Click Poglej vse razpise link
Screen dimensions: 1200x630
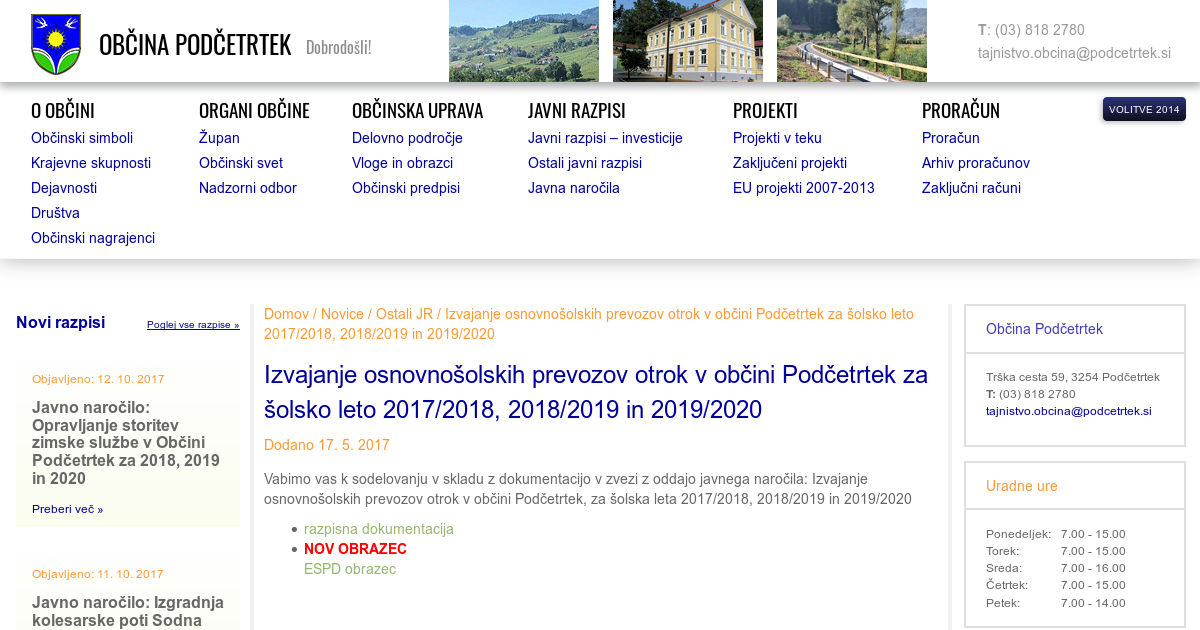[x=193, y=325]
